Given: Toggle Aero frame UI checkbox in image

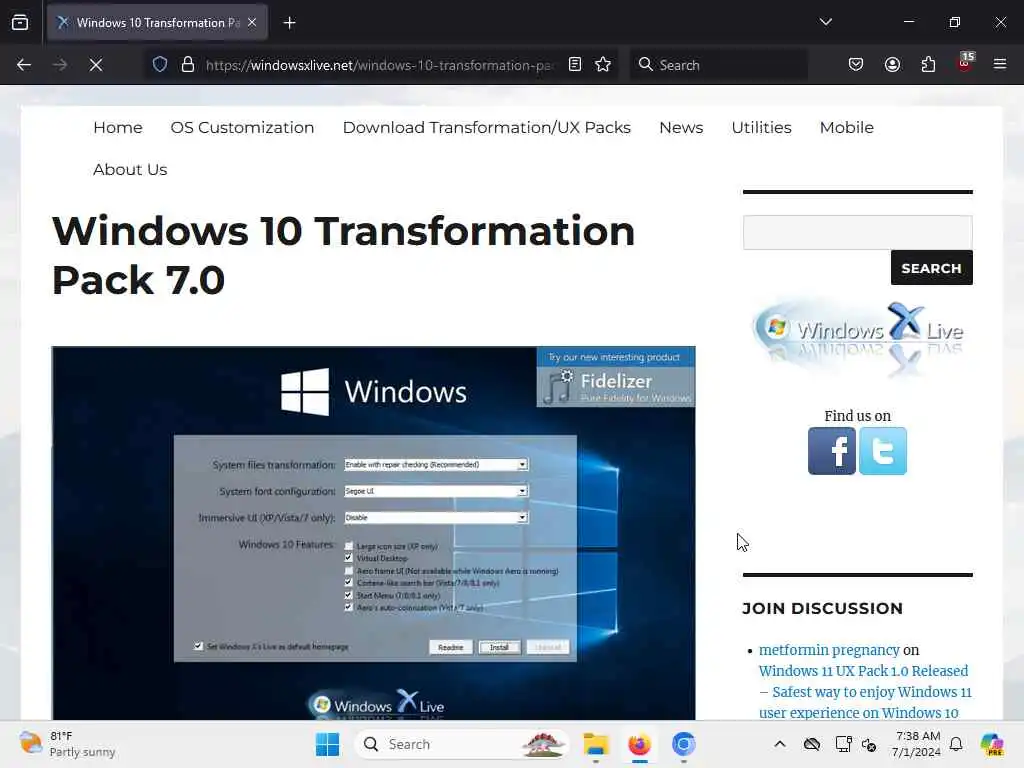Looking at the screenshot, I should (x=349, y=571).
